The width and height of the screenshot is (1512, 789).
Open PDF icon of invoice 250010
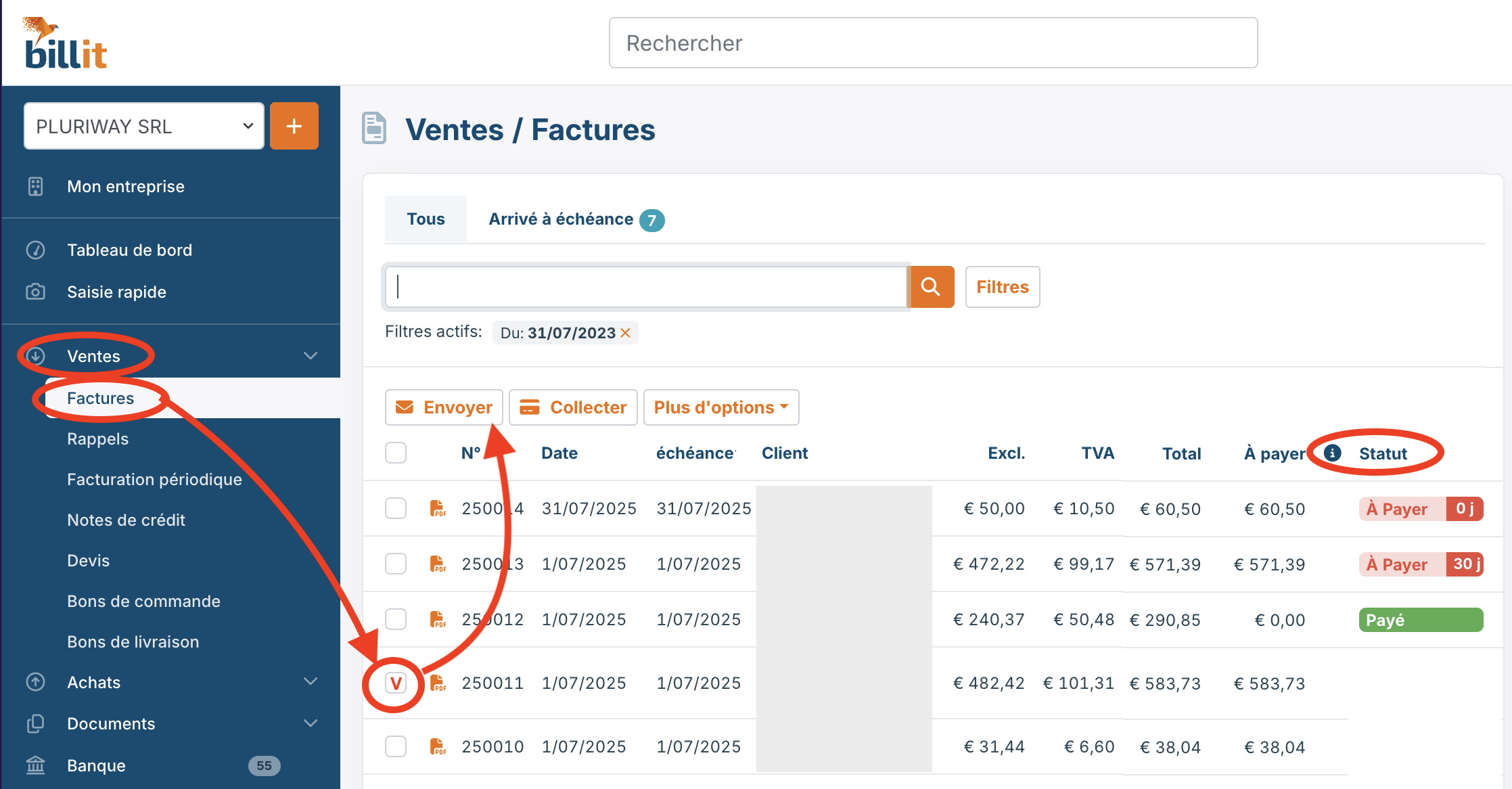pos(438,746)
